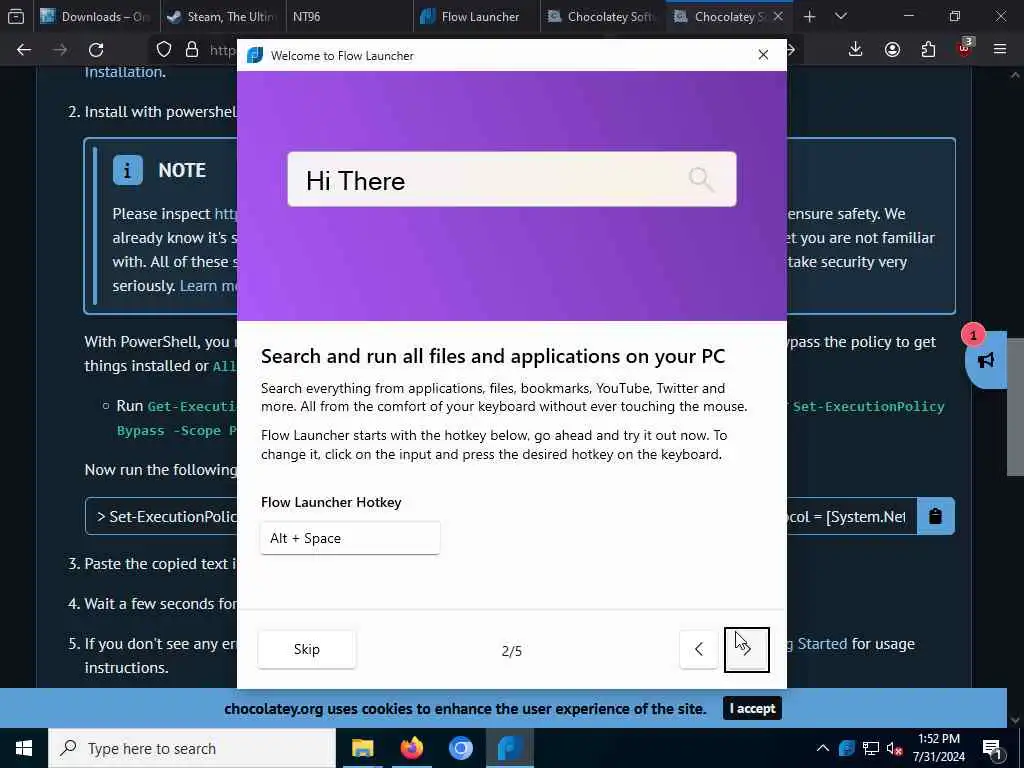Click the Hi There search box
1024x768 pixels.
coord(512,180)
